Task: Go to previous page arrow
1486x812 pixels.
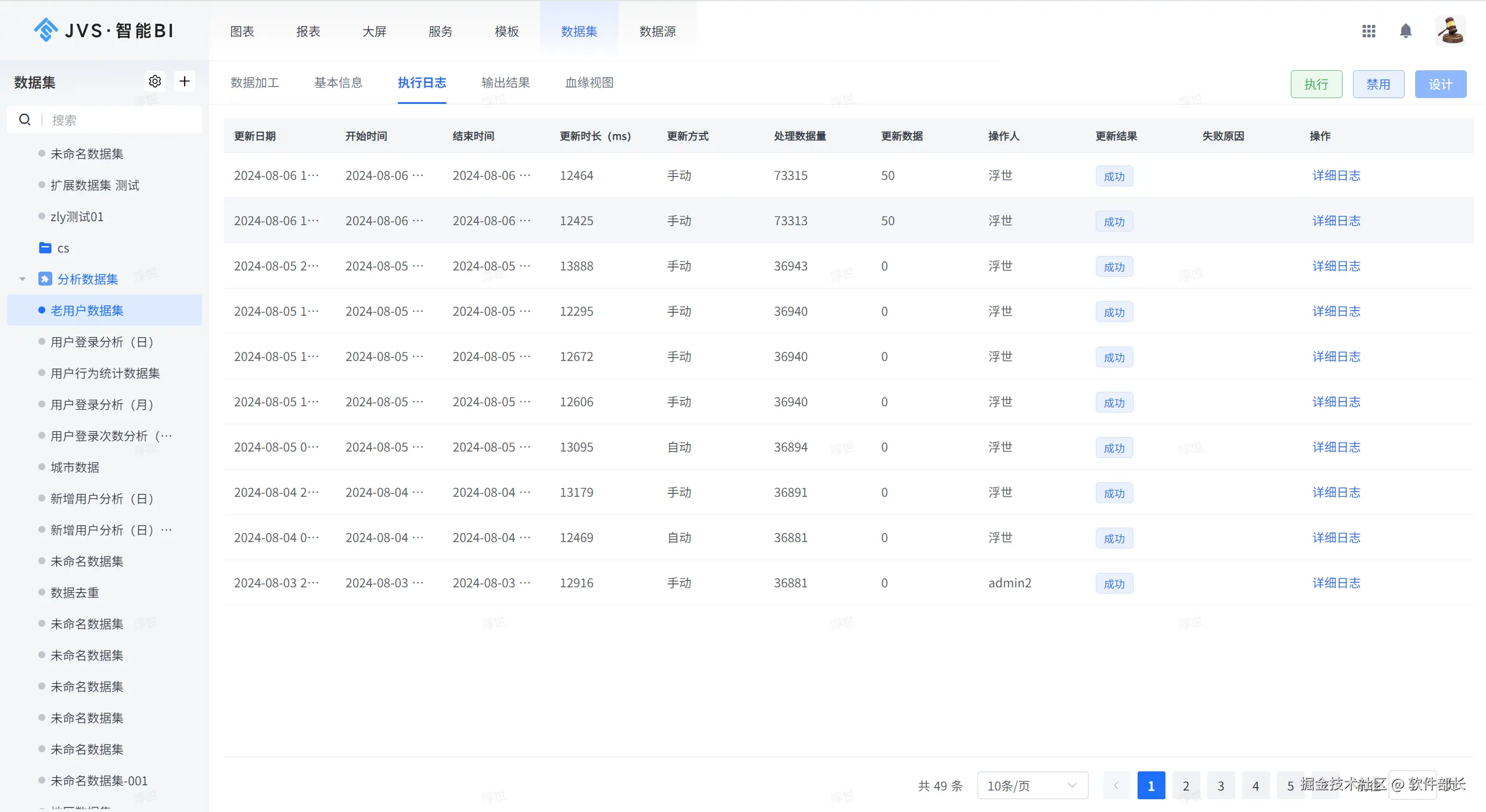Action: click(1116, 785)
